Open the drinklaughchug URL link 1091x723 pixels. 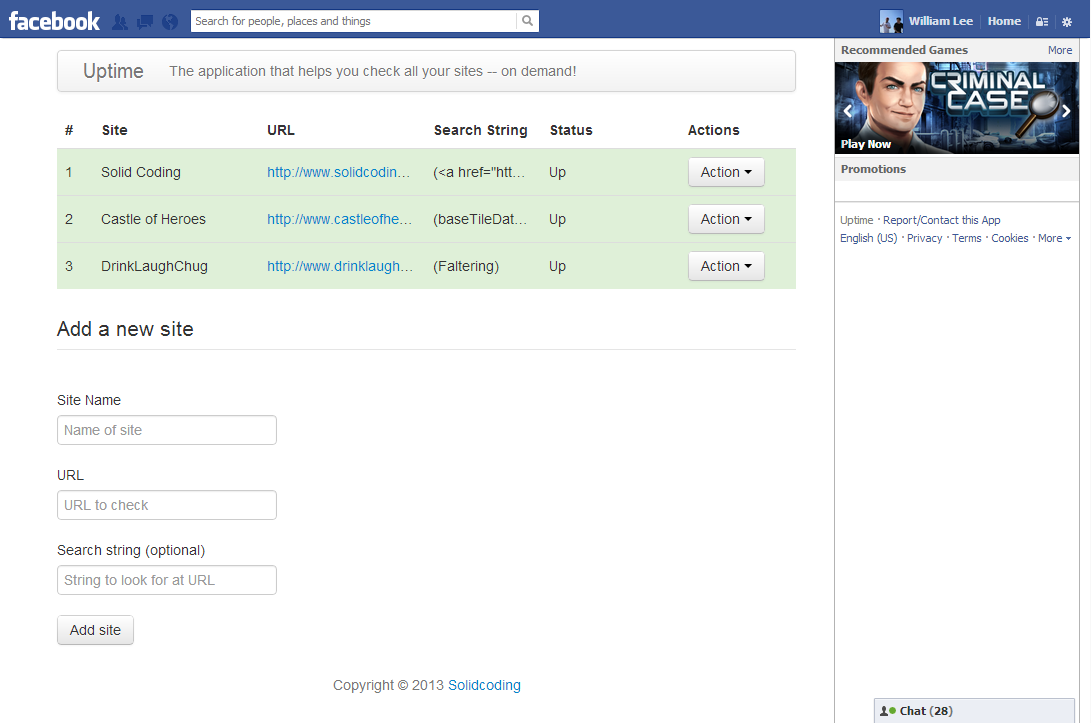pyautogui.click(x=340, y=266)
